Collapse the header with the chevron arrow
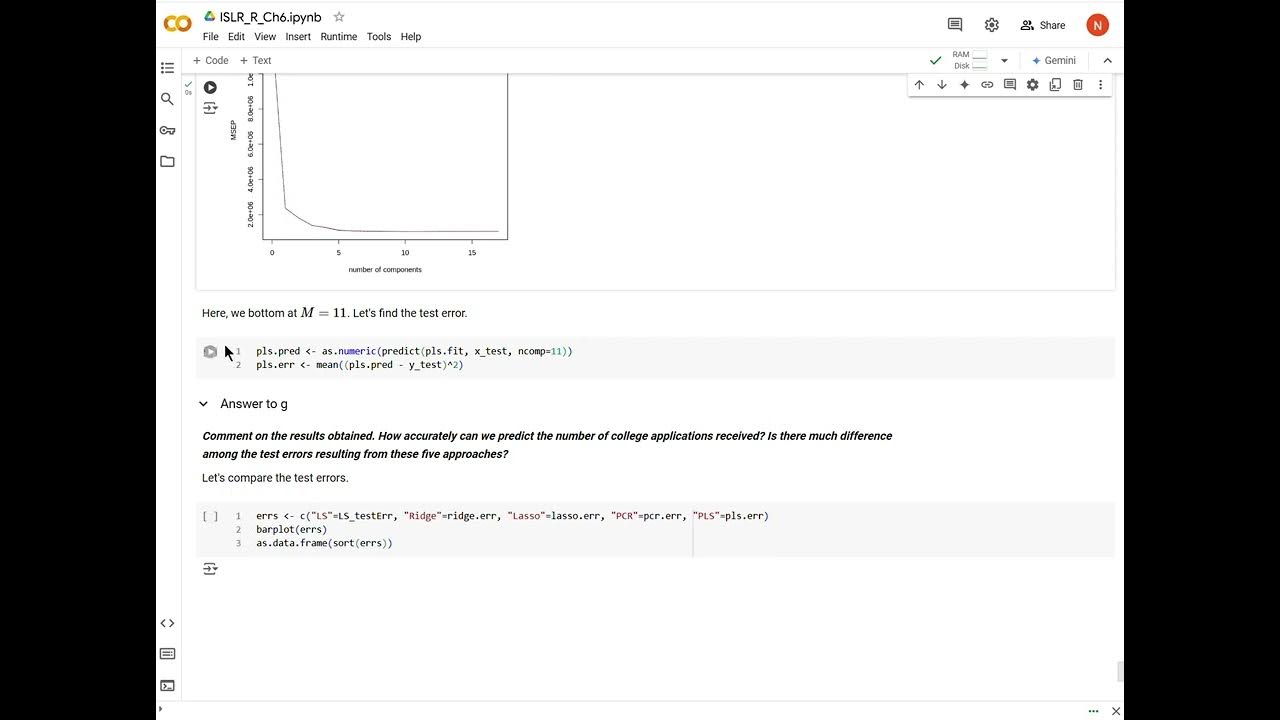1280x720 pixels. coord(1107,61)
